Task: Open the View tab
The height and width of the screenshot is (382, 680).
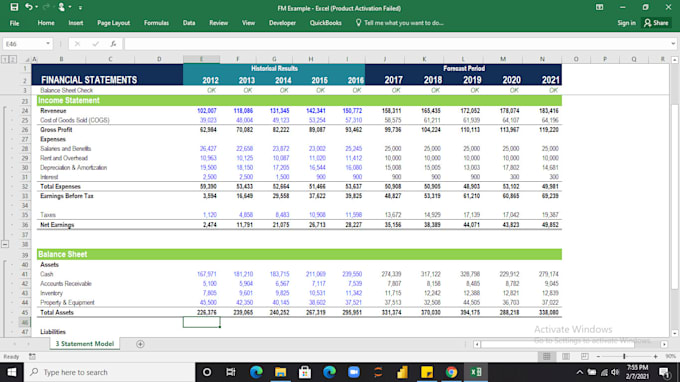Action: click(x=248, y=23)
